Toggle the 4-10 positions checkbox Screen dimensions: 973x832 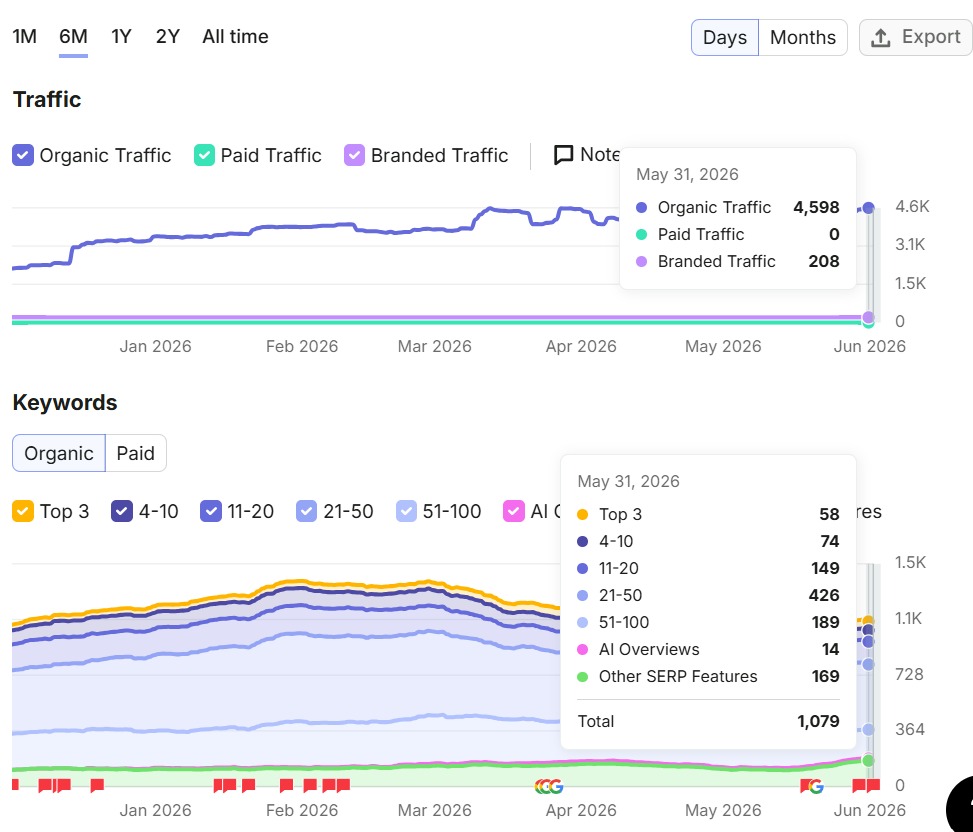(x=122, y=511)
